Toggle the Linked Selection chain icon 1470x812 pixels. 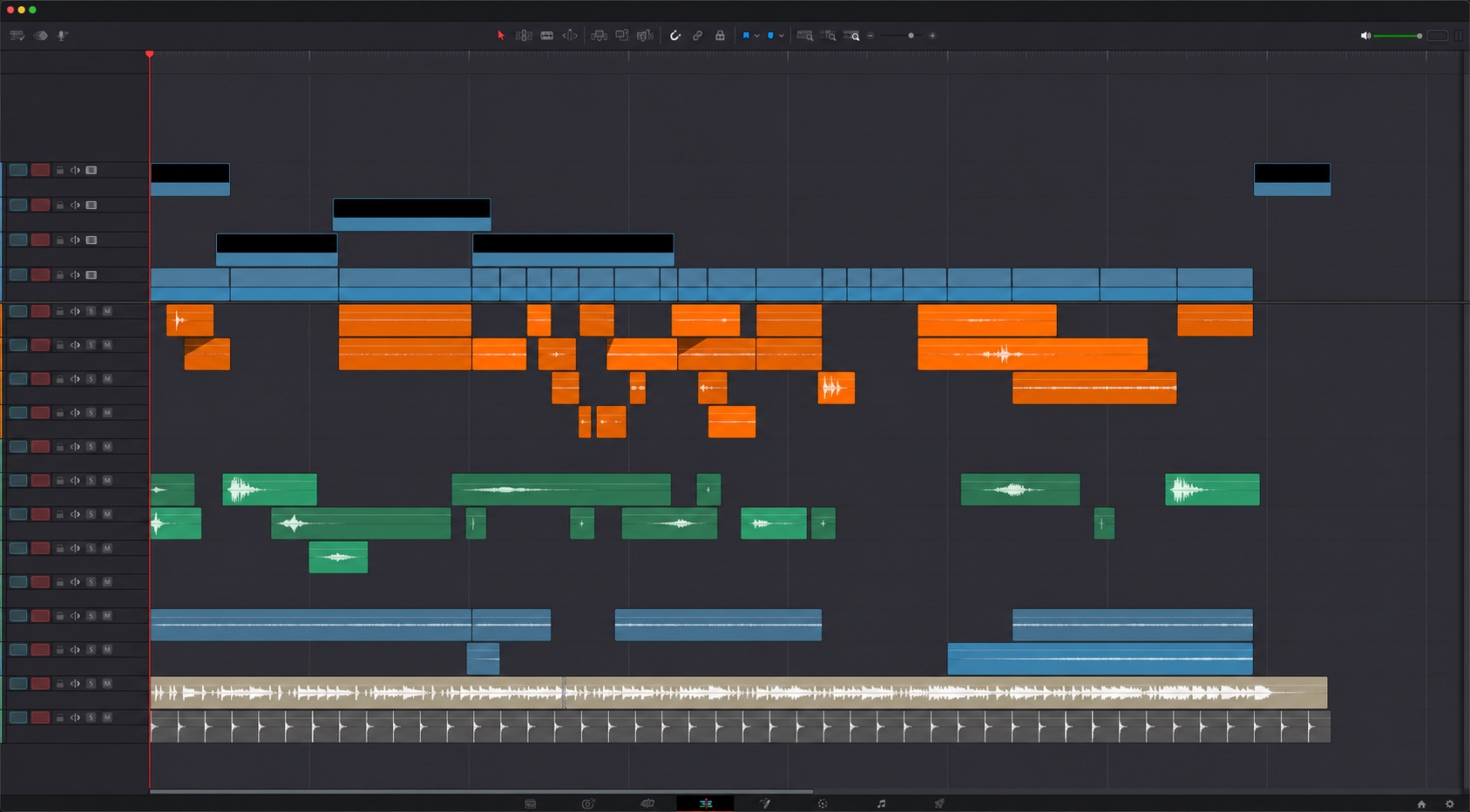tap(698, 36)
